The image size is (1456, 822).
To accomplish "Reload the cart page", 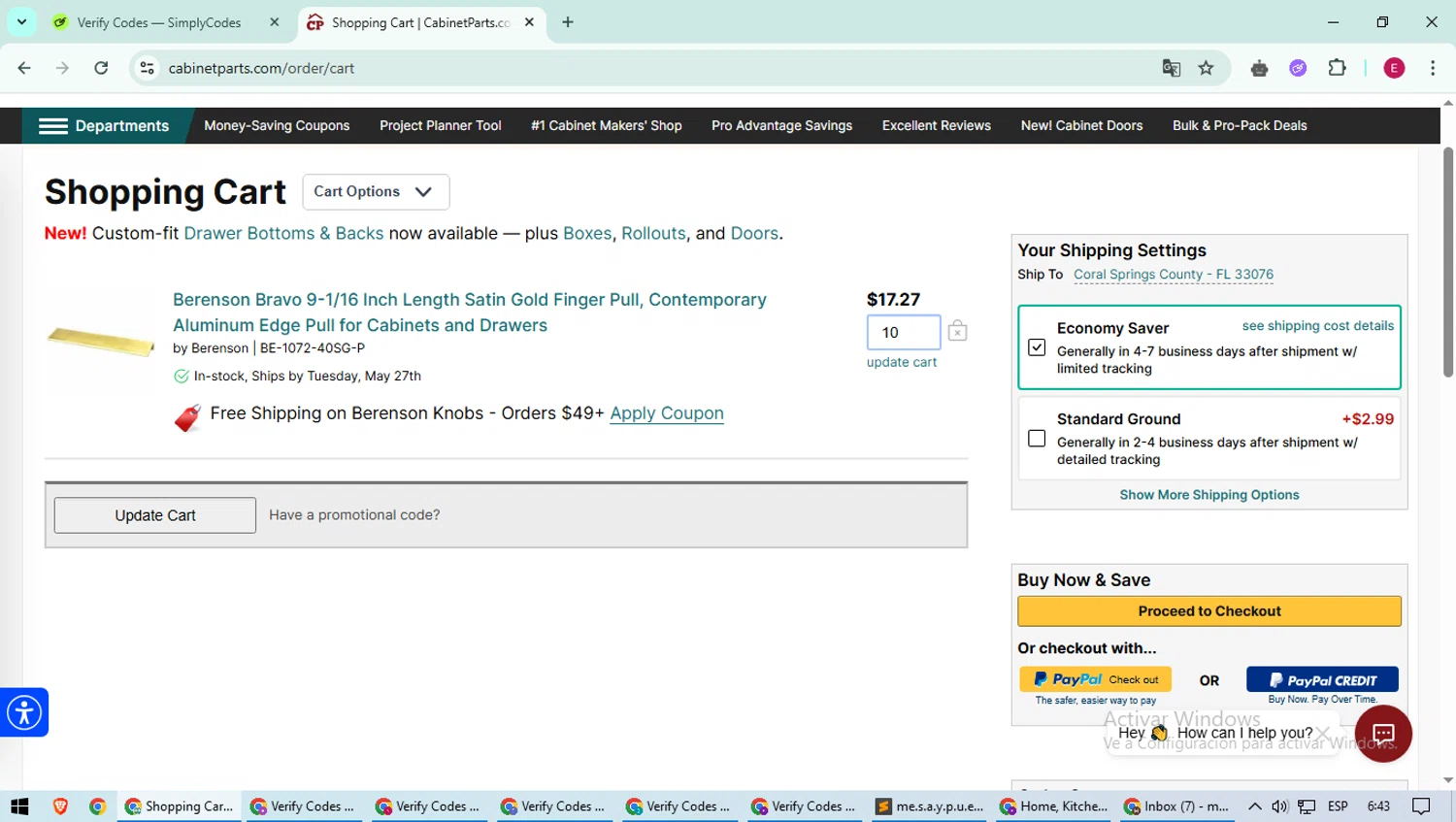I will click(101, 68).
